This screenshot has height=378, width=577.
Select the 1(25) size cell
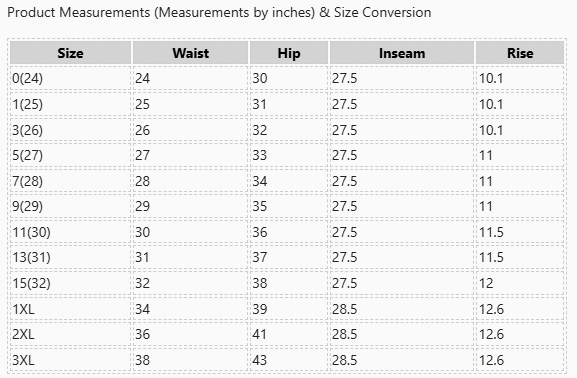(x=70, y=104)
